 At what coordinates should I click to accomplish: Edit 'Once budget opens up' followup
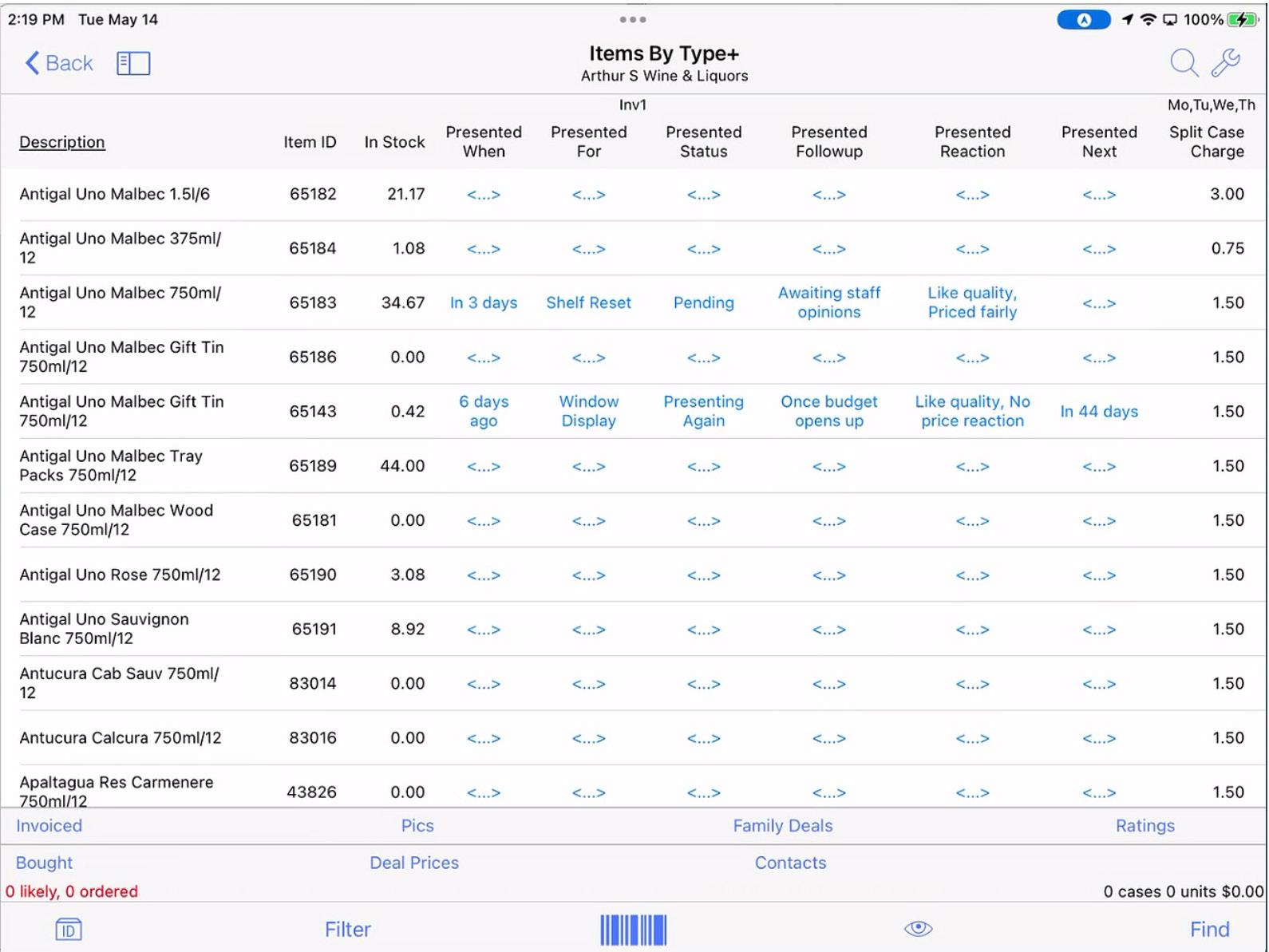[x=829, y=411]
